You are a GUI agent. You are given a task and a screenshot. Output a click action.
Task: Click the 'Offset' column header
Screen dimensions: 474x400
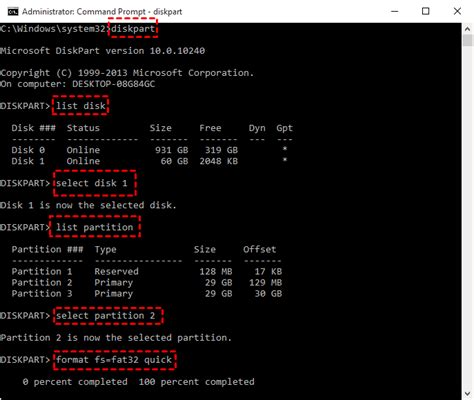(260, 249)
